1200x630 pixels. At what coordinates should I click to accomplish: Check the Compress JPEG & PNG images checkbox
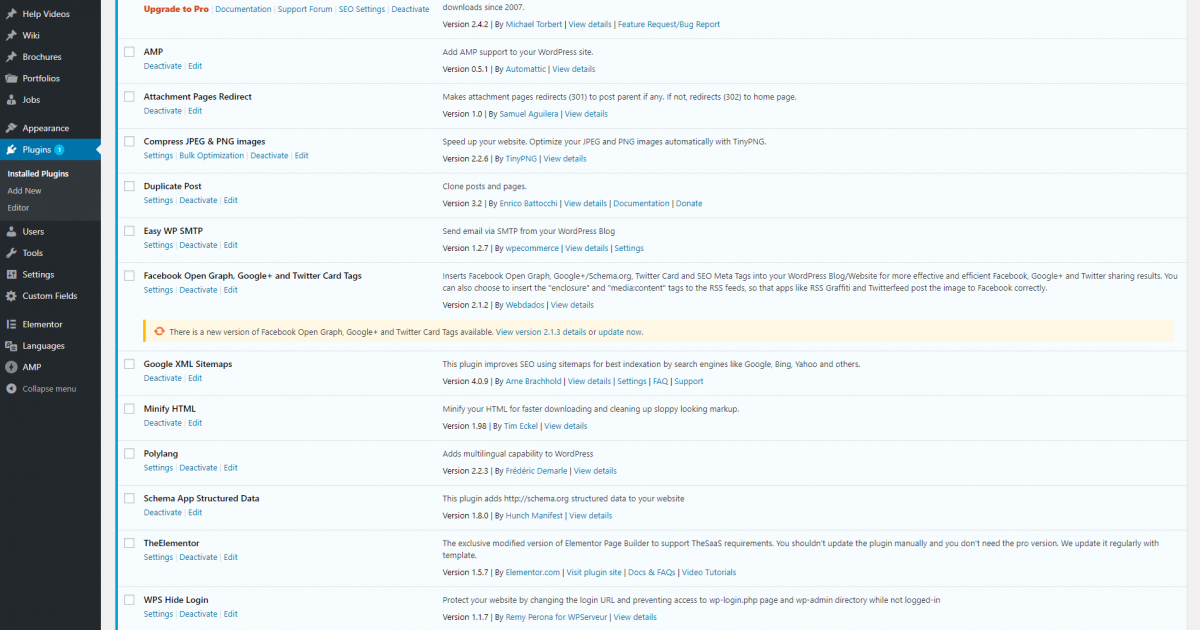tap(129, 141)
